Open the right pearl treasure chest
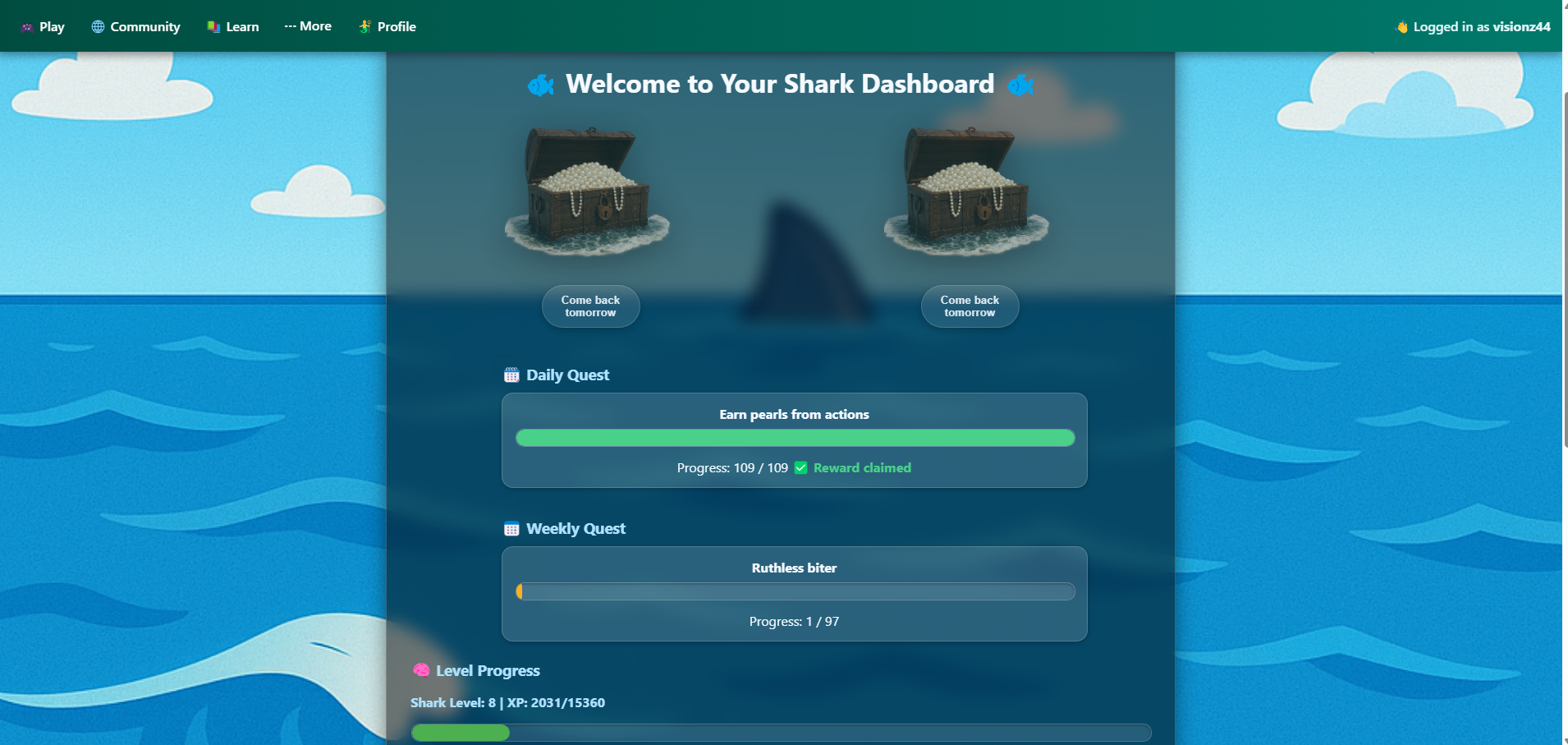Image resolution: width=1568 pixels, height=745 pixels. (966, 191)
